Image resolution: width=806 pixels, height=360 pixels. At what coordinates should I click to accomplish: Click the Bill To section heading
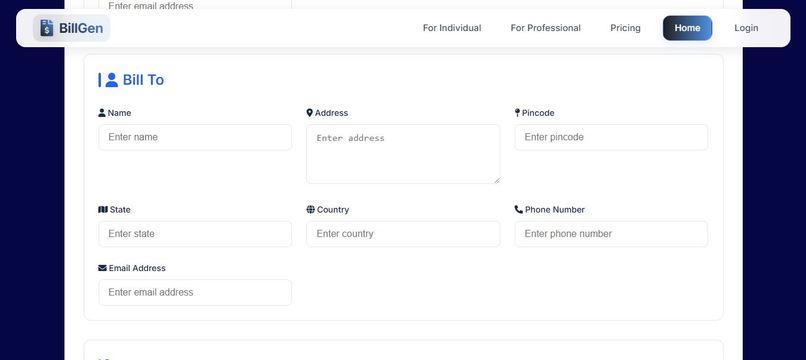click(143, 80)
